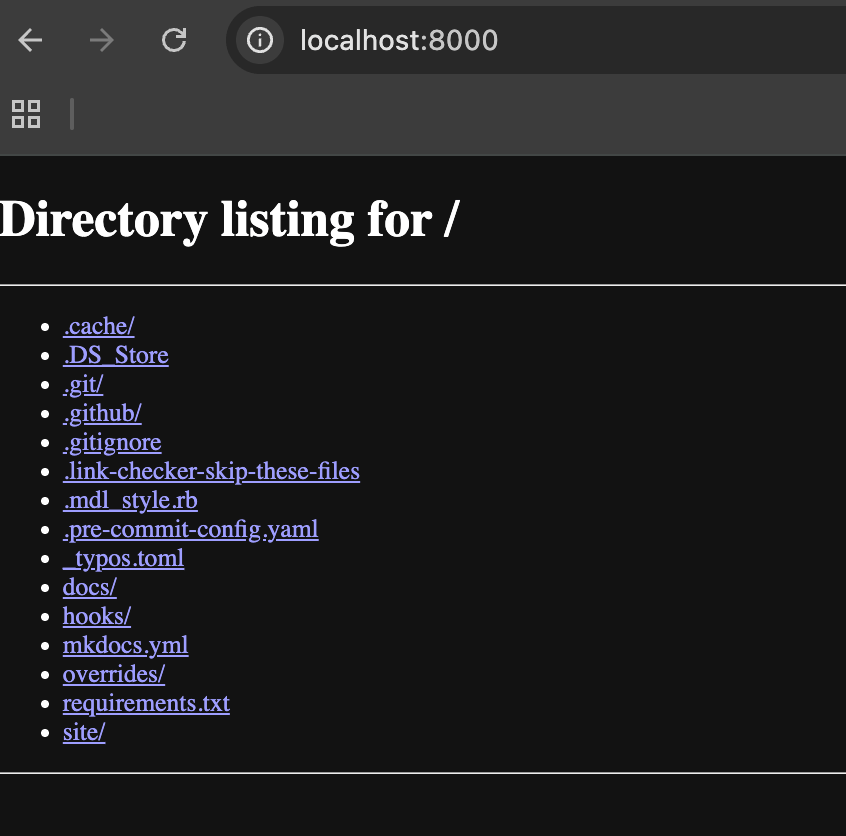
Task: Open the _typos.toml file
Action: [123, 558]
